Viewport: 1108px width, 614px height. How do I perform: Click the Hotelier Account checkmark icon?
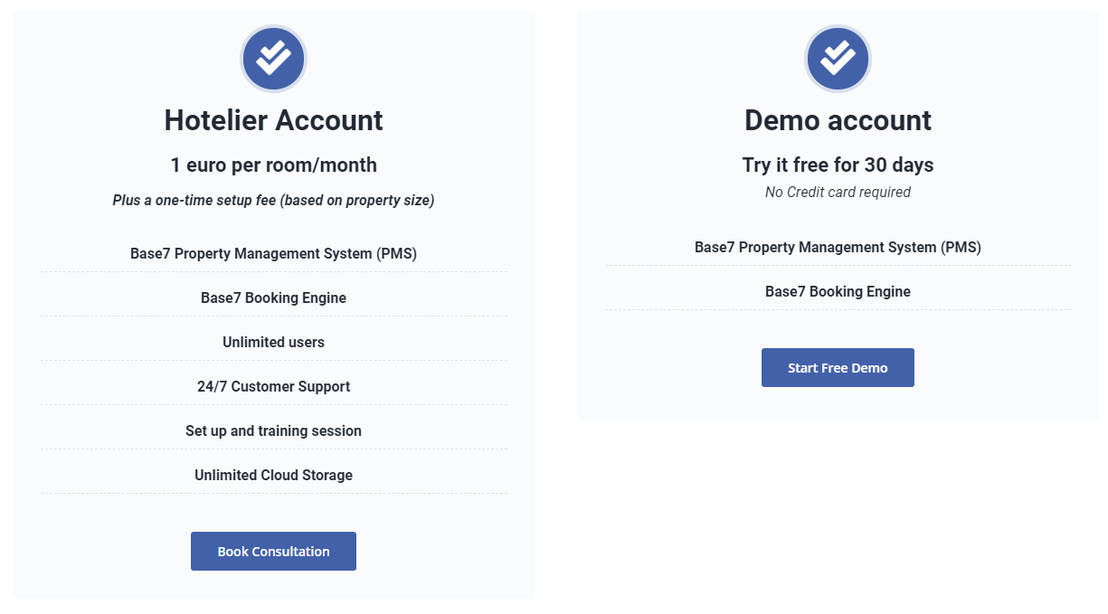[x=273, y=59]
